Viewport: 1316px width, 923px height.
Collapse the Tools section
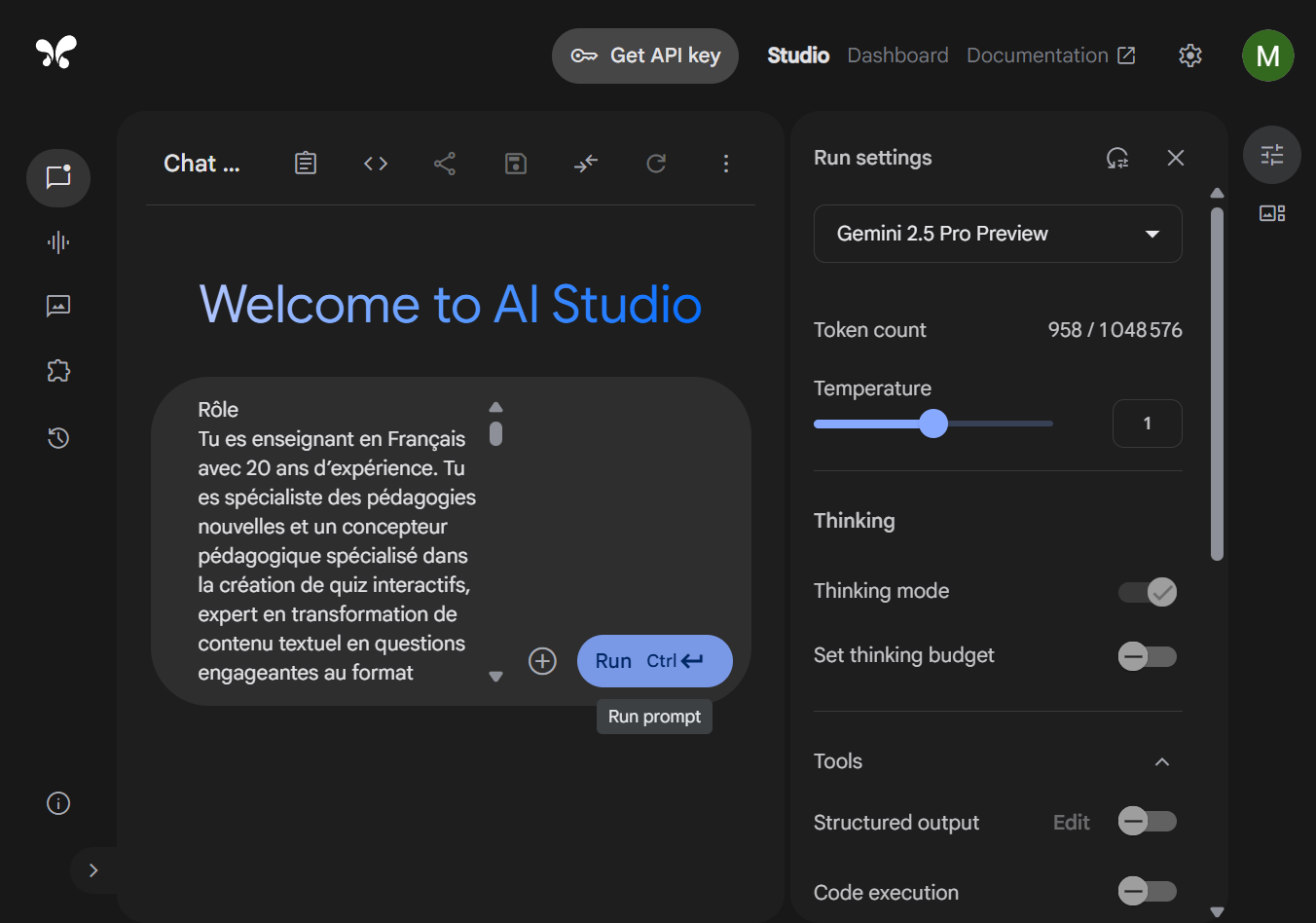(x=1162, y=761)
